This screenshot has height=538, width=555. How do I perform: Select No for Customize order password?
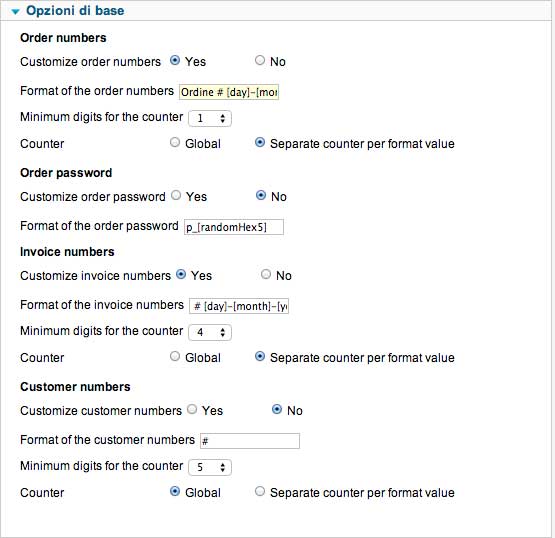(x=261, y=195)
